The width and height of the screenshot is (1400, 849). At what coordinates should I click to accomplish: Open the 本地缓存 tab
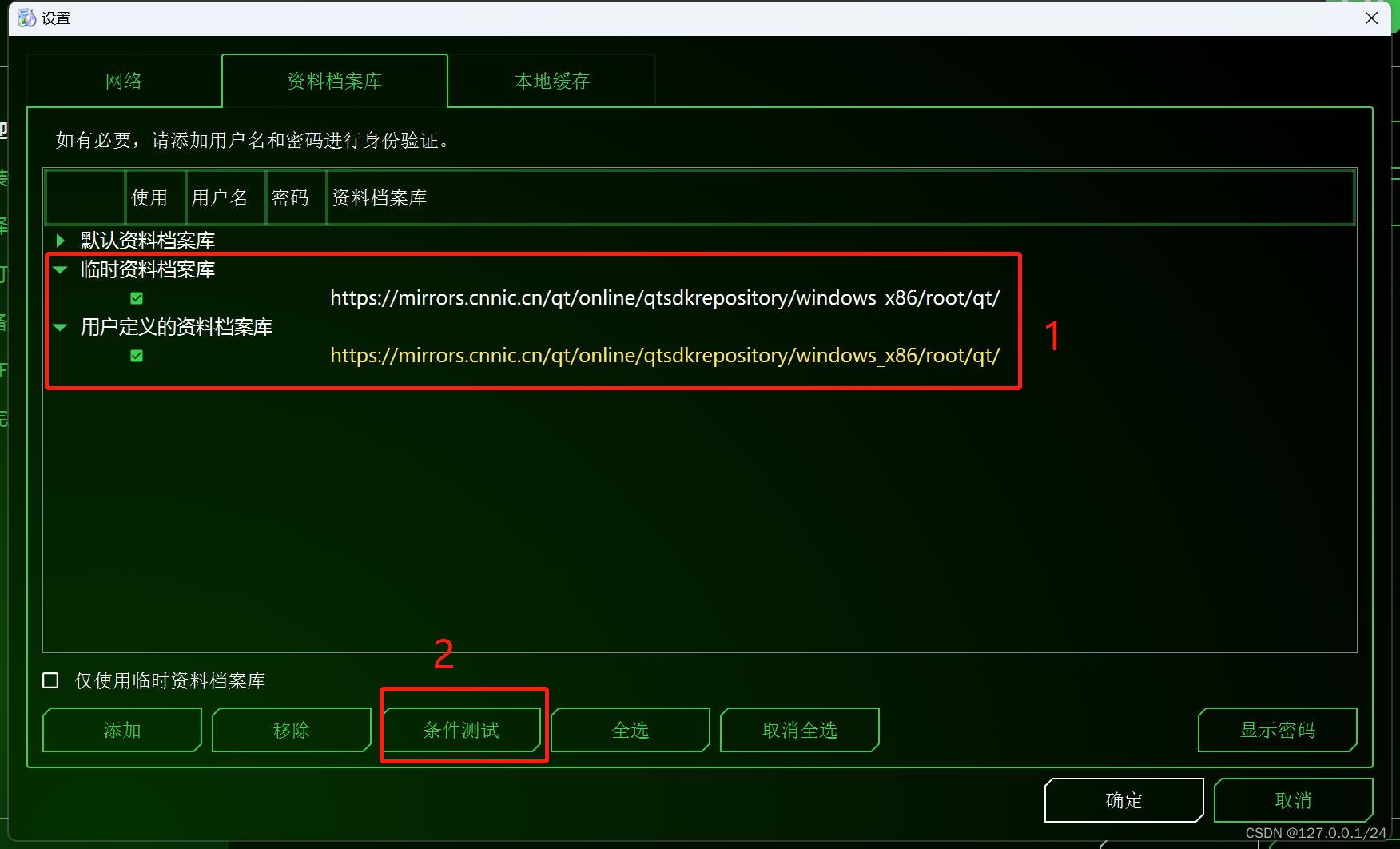point(552,81)
